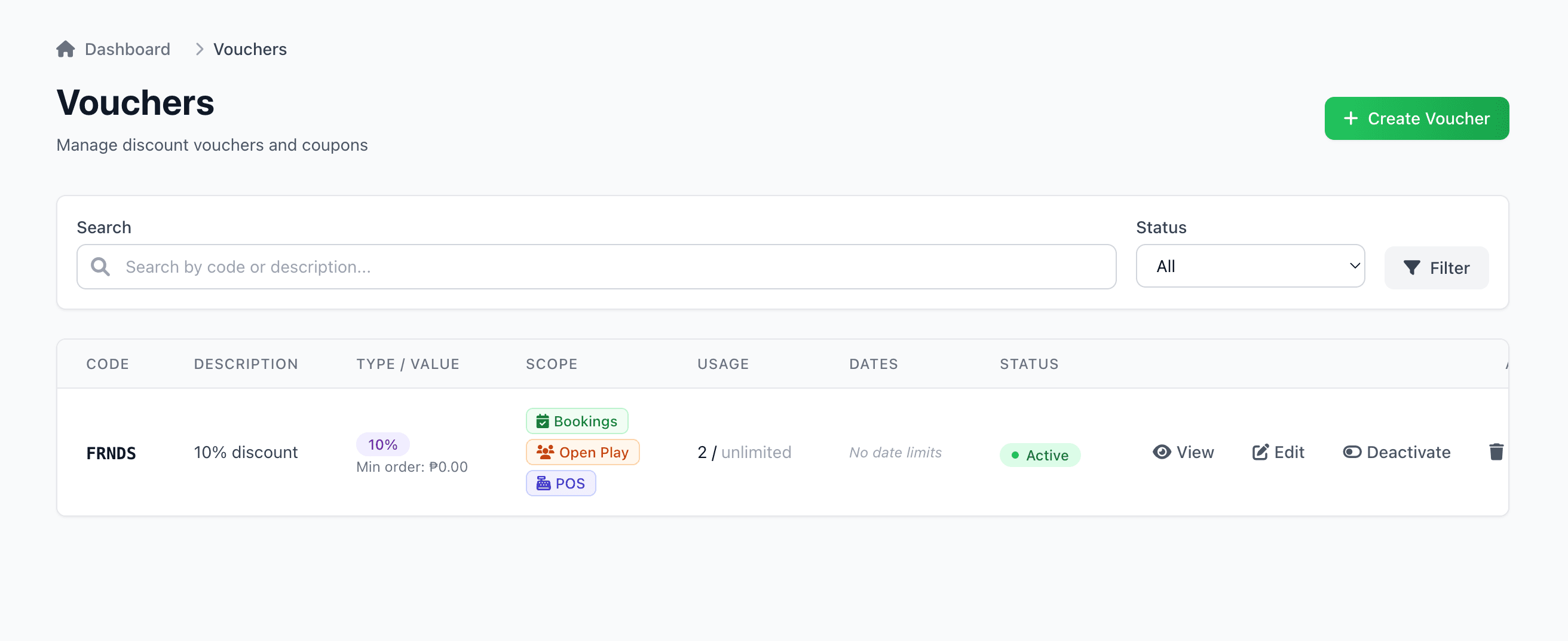Click the eye icon next to View
This screenshot has height=641, width=1568.
pos(1162,451)
